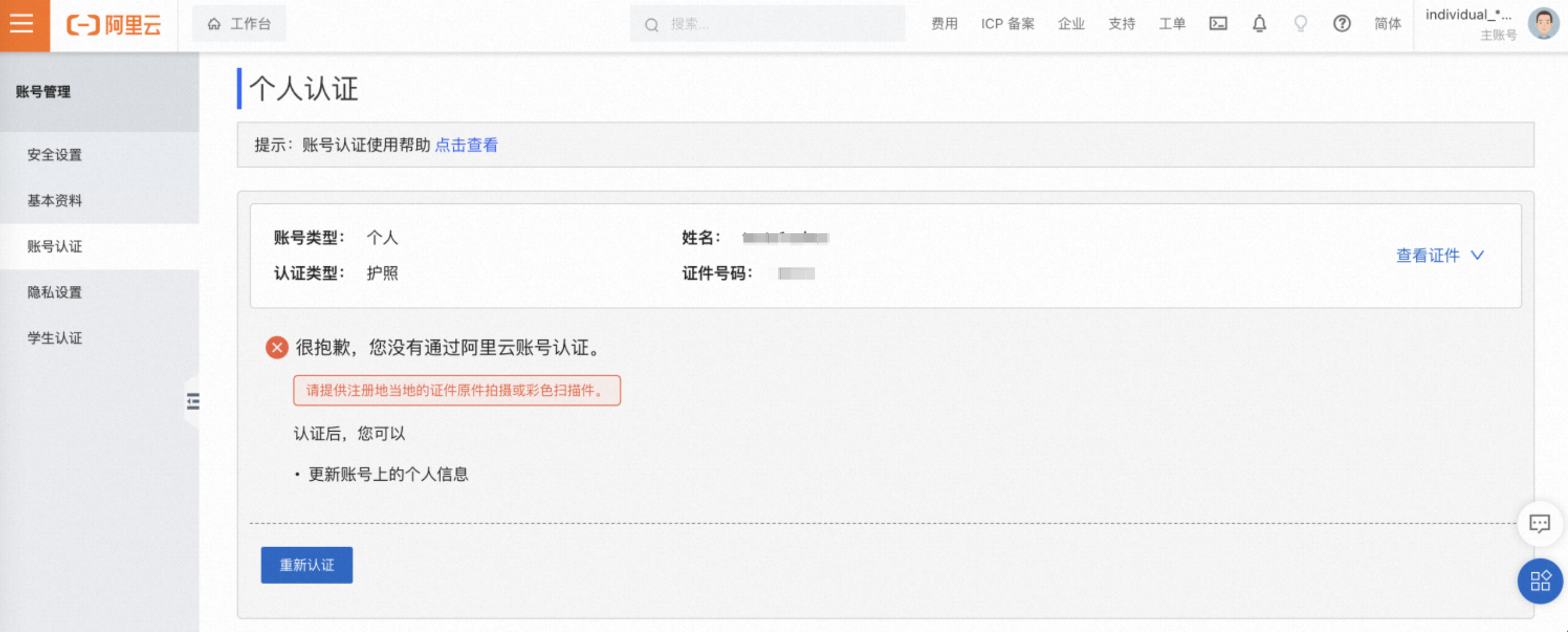Go to 基本资料 in sidebar

pyautogui.click(x=100, y=200)
